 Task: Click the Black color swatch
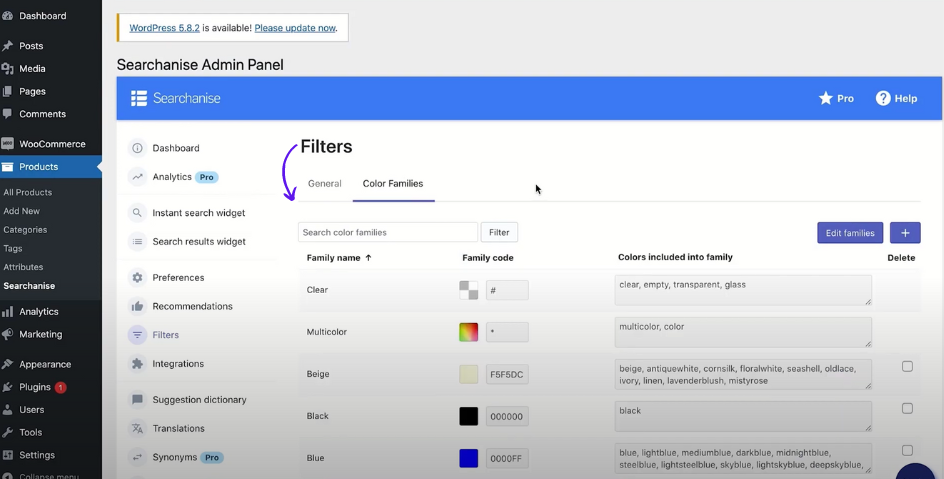point(469,416)
